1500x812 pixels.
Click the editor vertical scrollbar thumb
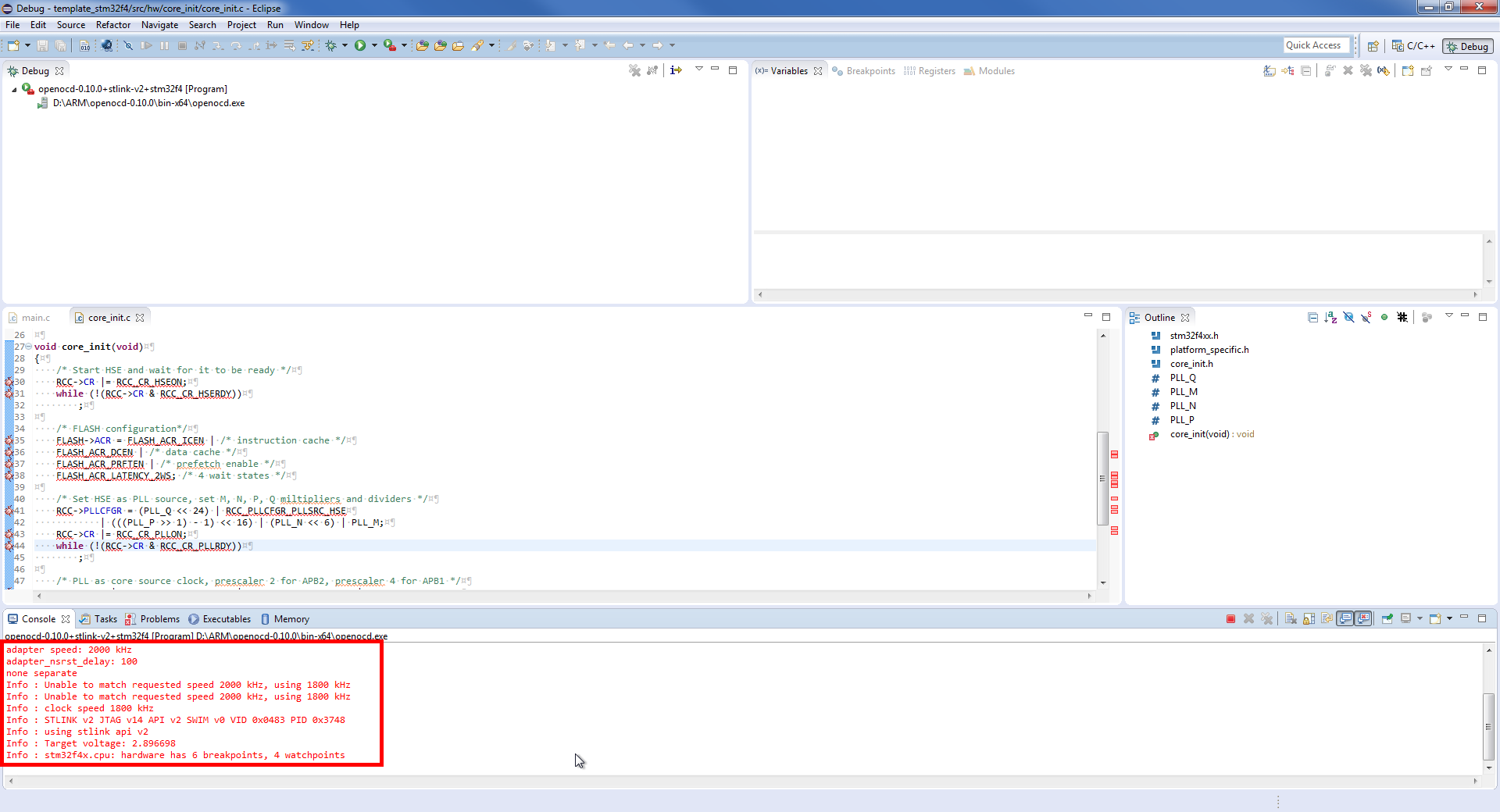[x=1103, y=476]
